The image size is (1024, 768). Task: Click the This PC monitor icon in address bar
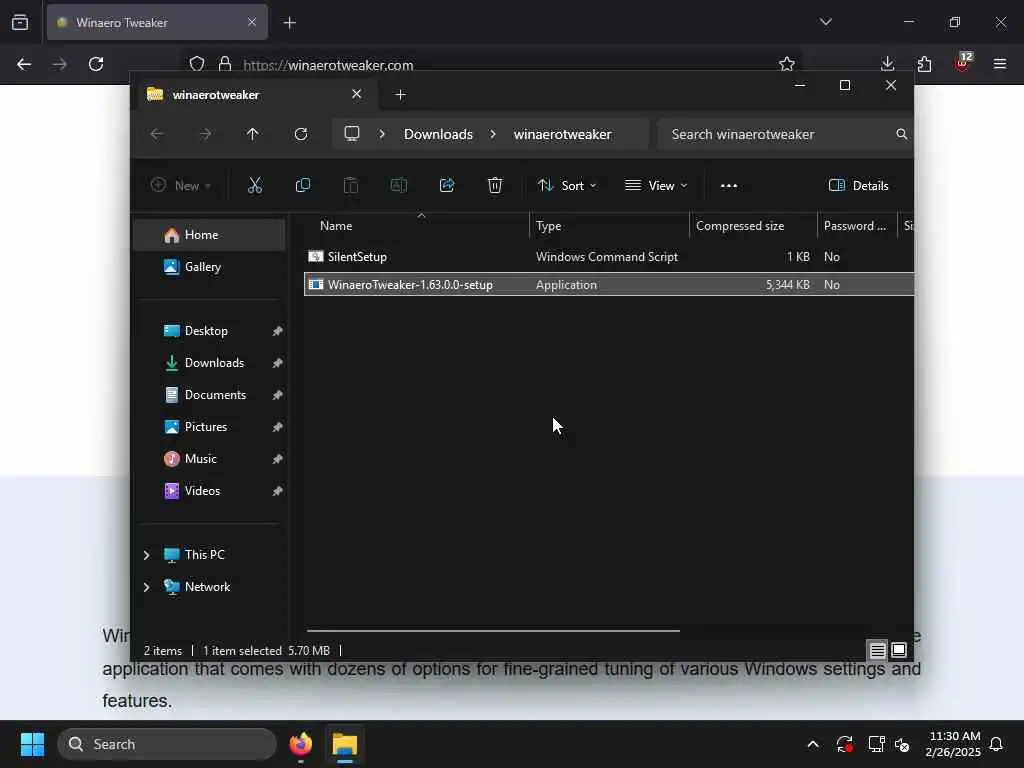coord(352,134)
